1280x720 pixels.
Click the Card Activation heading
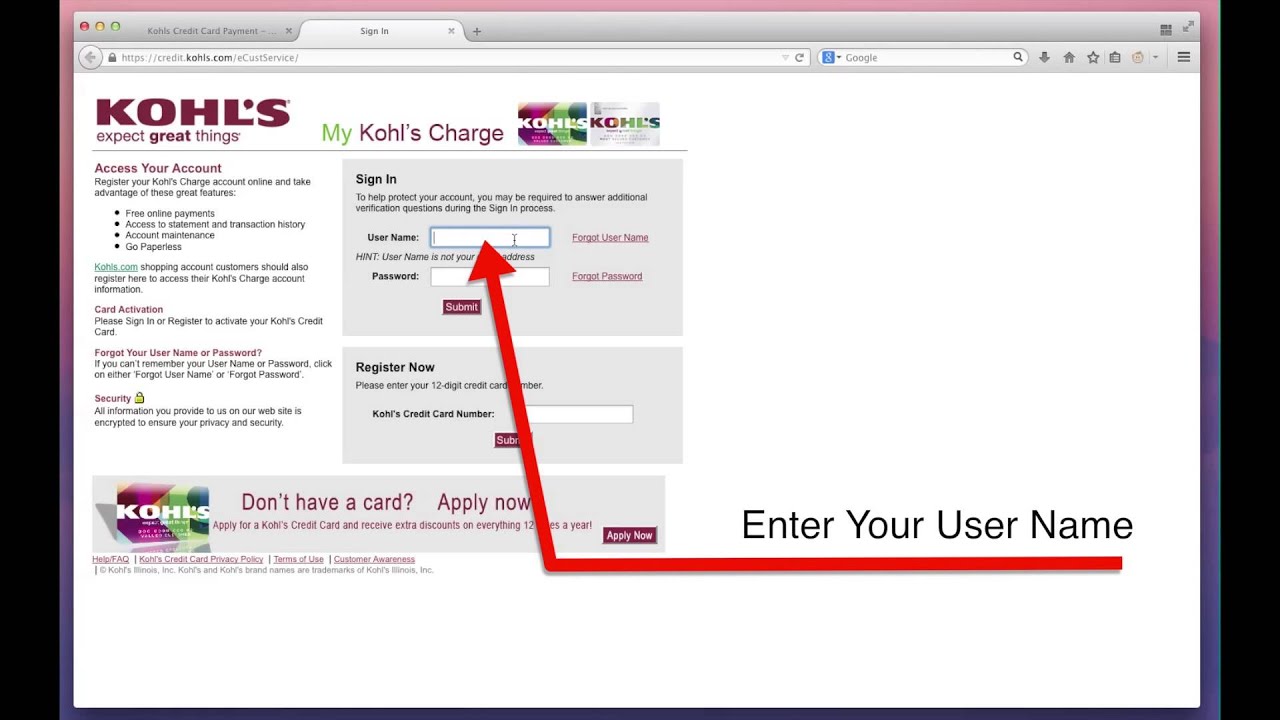coord(129,310)
